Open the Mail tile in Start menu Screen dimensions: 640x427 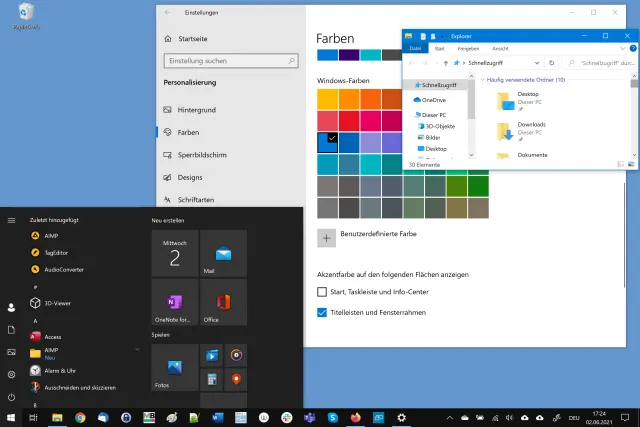point(223,253)
